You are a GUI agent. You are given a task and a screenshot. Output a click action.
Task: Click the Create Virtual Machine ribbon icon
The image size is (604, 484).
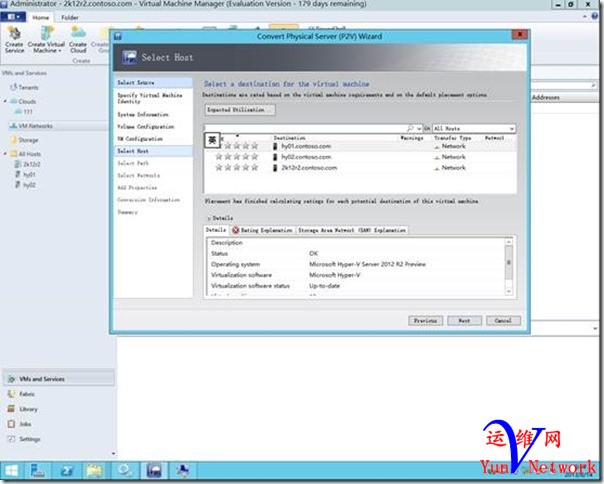click(46, 40)
